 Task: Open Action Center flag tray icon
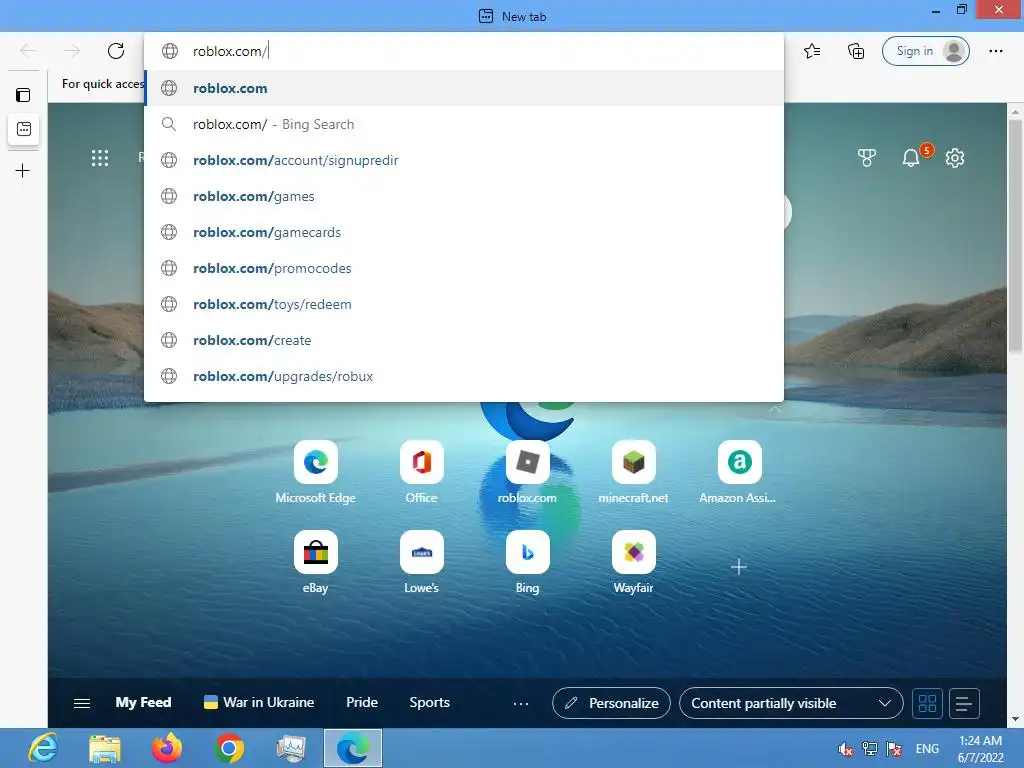894,749
